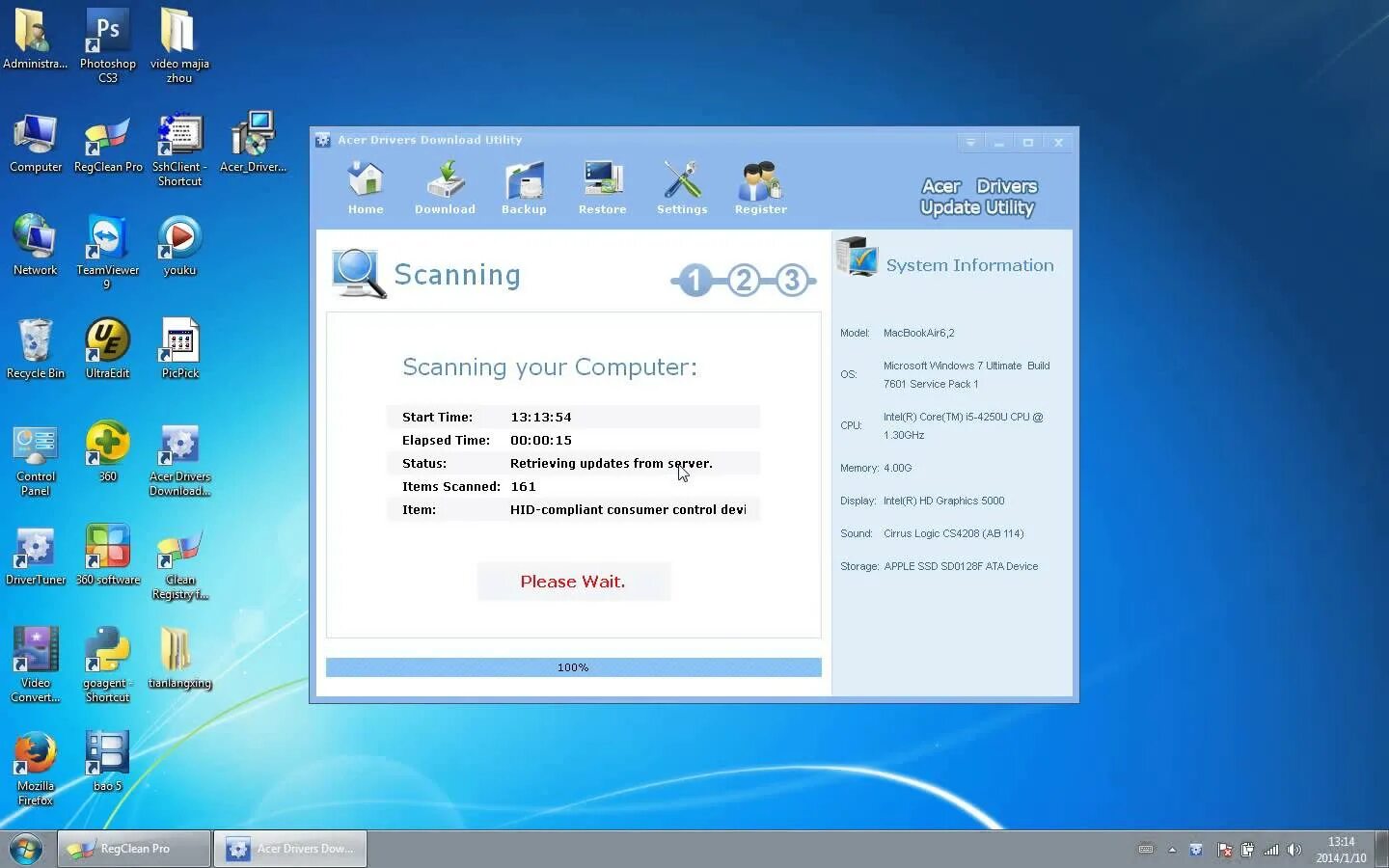Open the Windows Start menu

[26, 849]
